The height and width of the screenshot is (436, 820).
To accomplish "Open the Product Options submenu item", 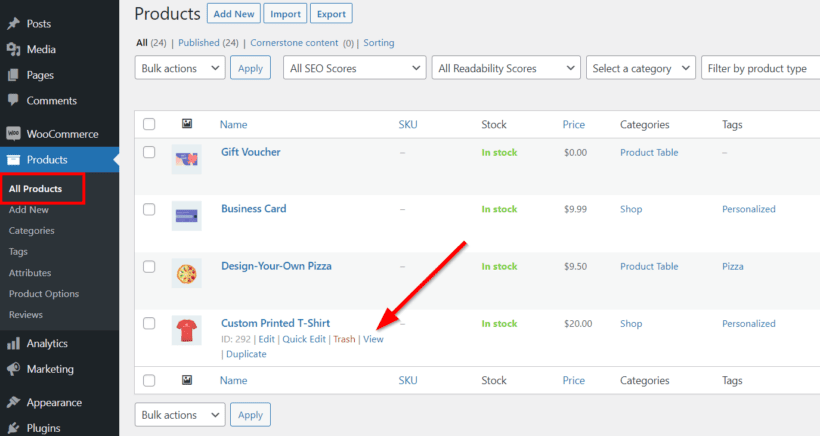I will click(44, 294).
